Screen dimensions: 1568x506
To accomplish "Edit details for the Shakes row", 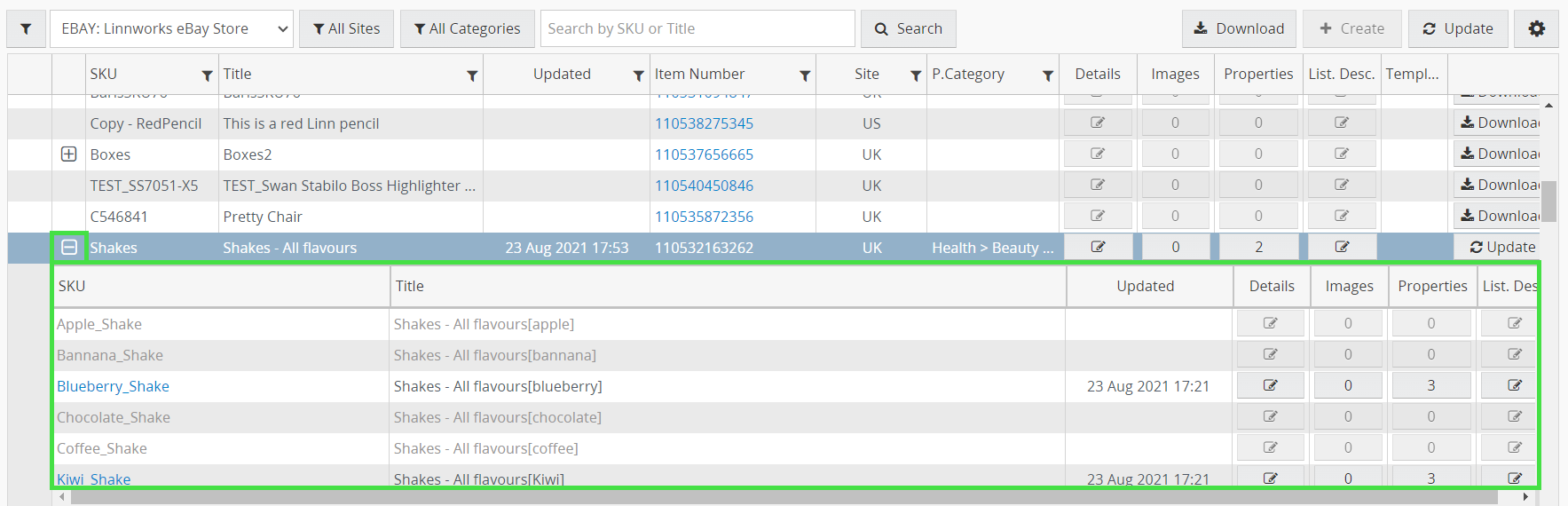I will pyautogui.click(x=1098, y=247).
